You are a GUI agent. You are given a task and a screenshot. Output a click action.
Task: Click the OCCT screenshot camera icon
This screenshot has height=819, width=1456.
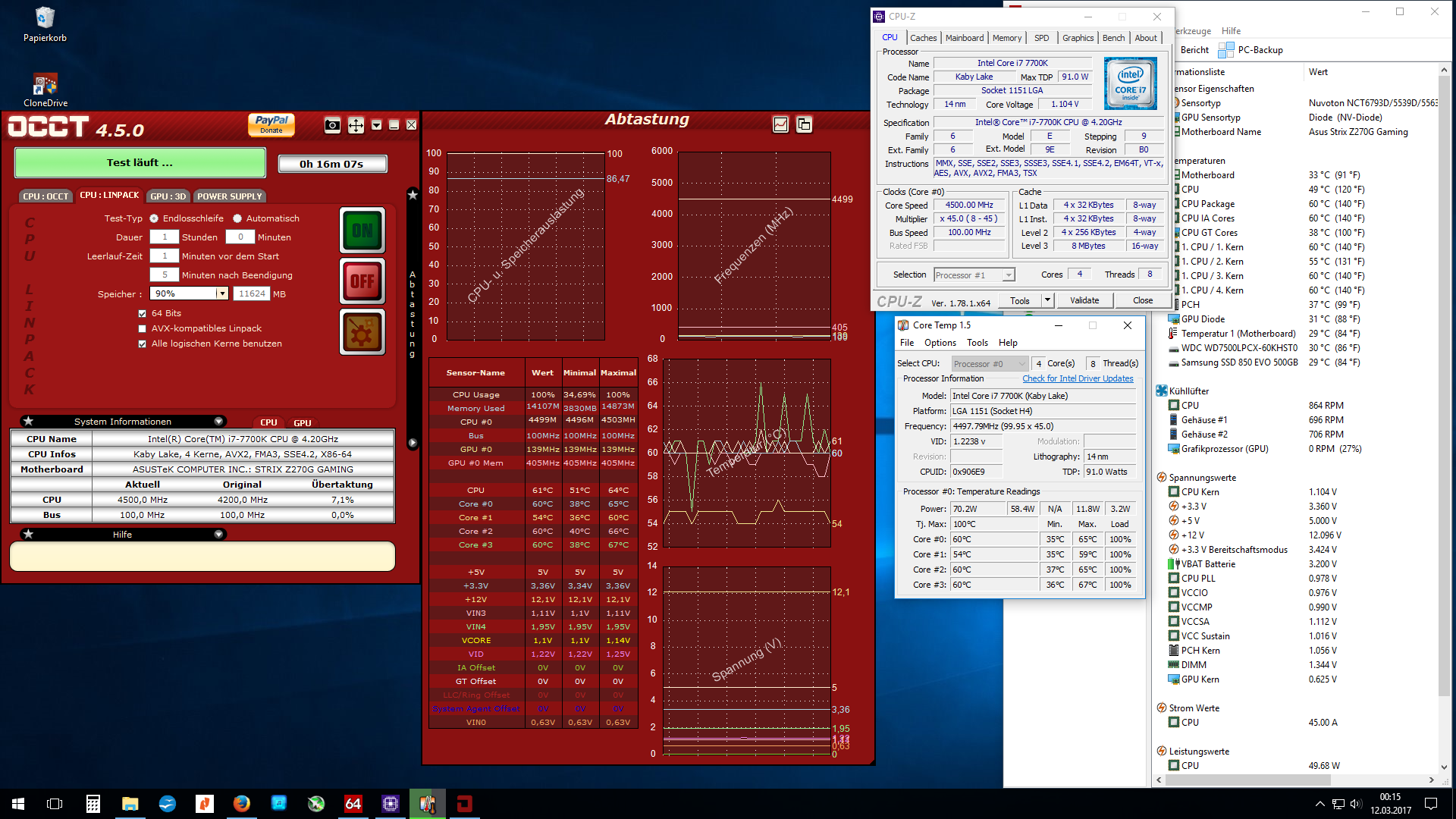pos(332,125)
